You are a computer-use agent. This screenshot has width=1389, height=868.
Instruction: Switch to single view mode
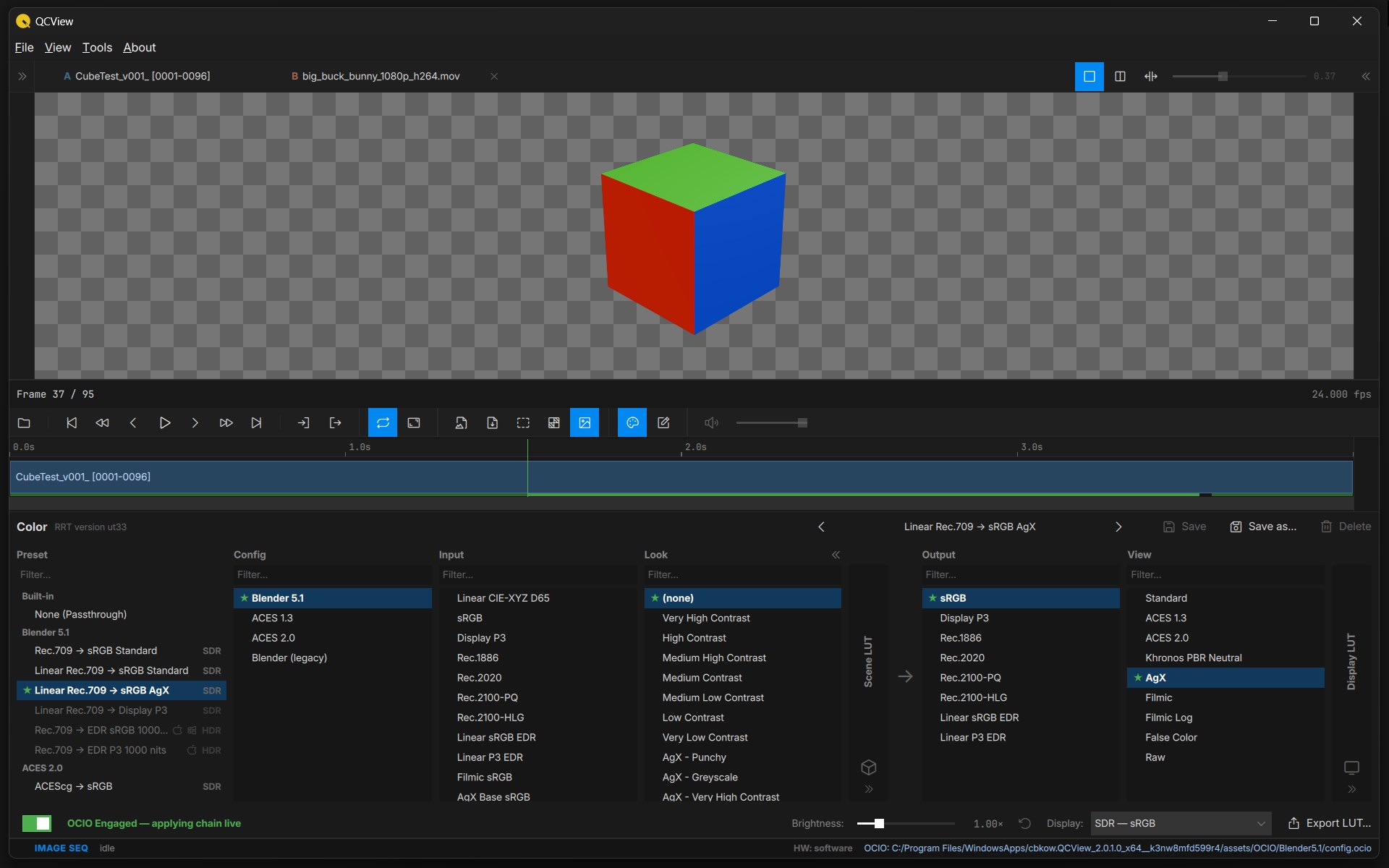coord(1089,77)
